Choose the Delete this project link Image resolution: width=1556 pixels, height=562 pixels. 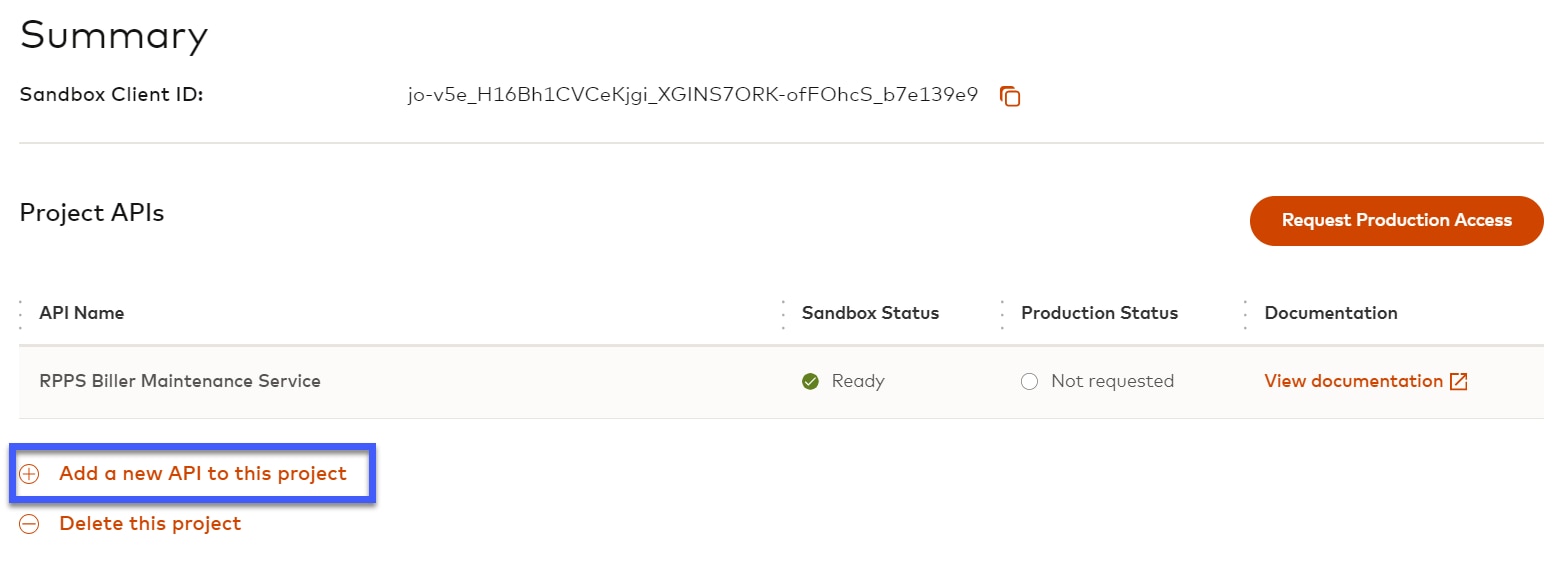pyautogui.click(x=150, y=523)
